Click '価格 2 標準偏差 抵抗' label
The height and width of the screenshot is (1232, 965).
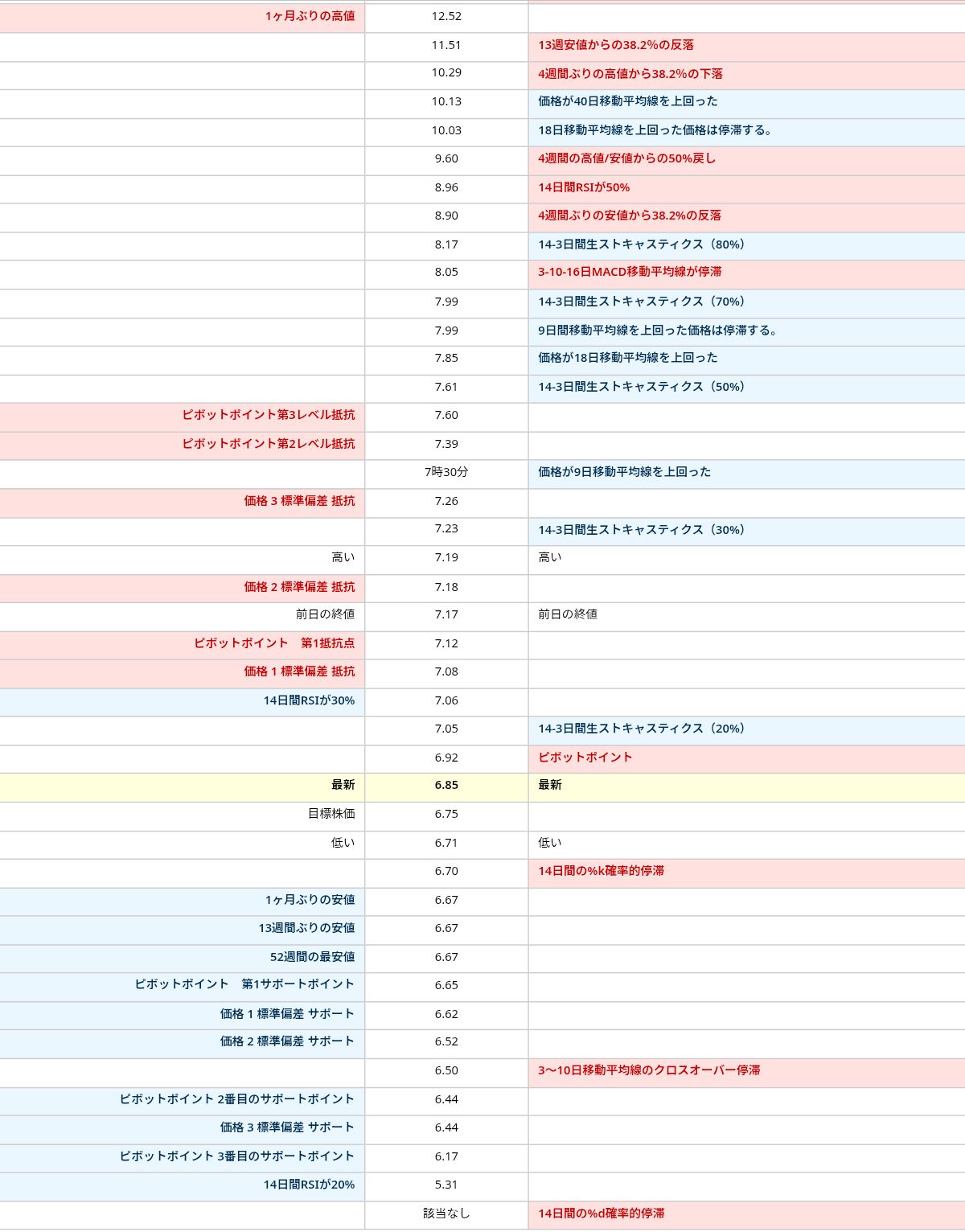coord(299,587)
